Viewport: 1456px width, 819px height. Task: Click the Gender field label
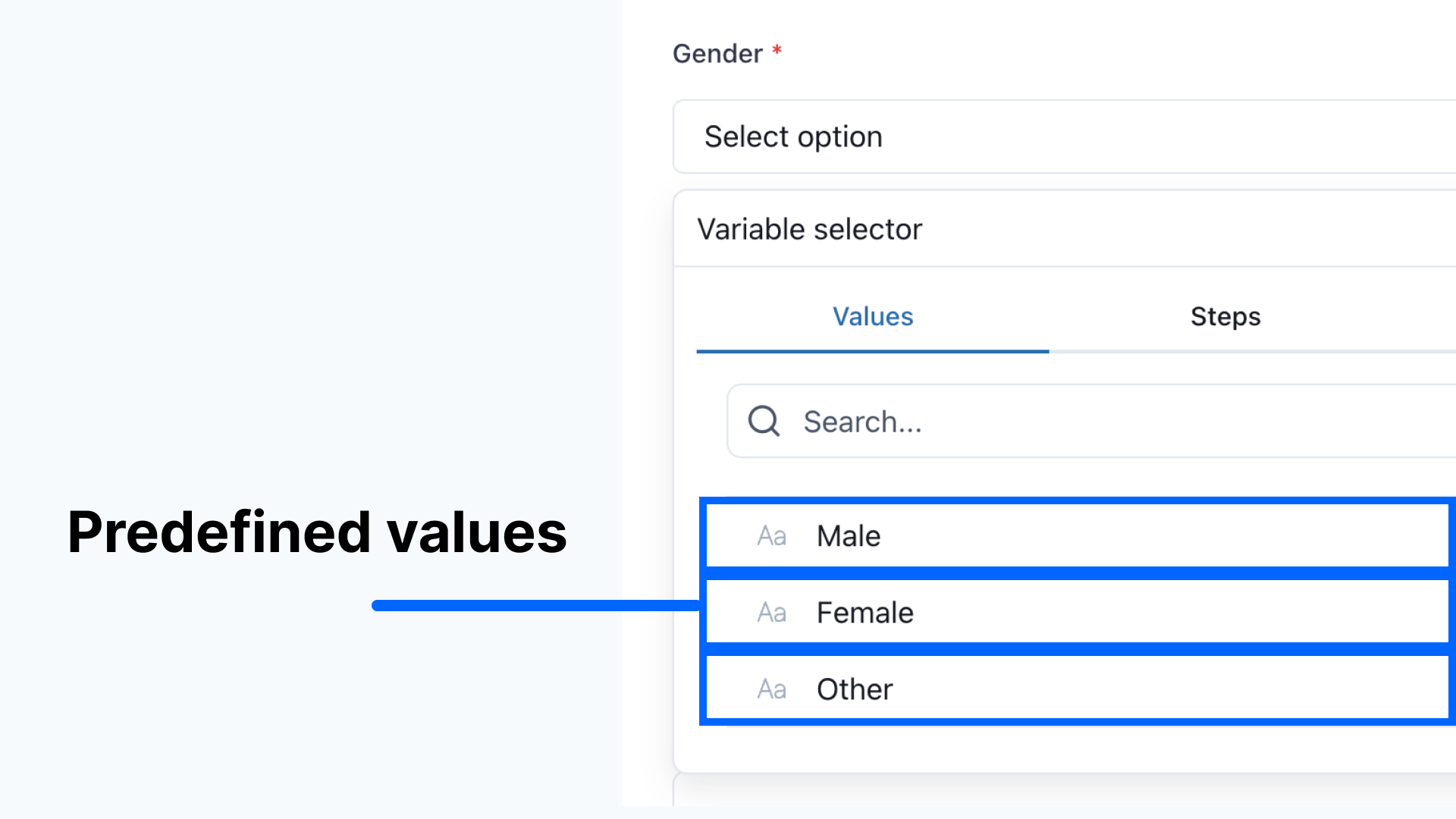click(x=717, y=54)
